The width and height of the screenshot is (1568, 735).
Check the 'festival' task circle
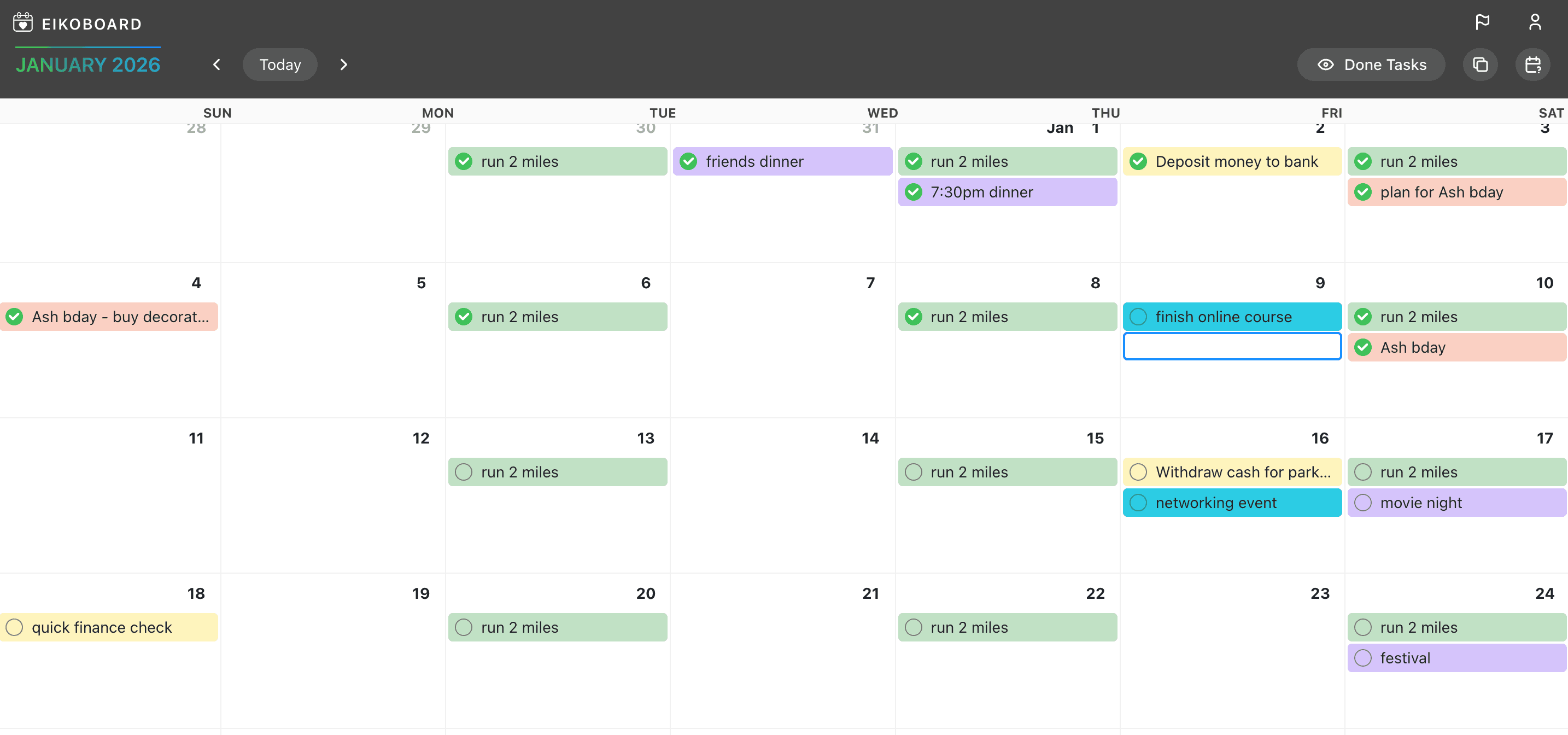point(1363,658)
